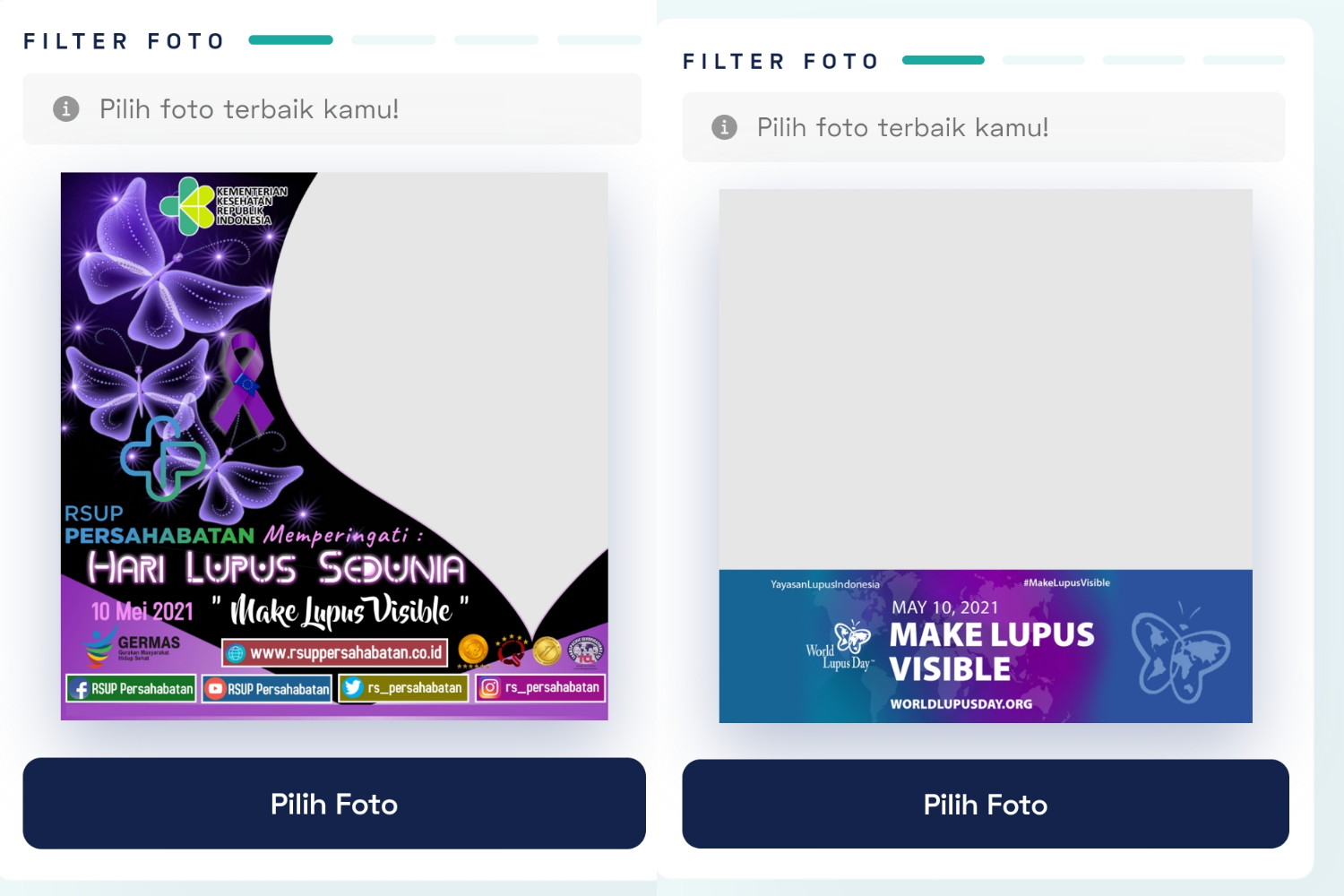1344x896 pixels.
Task: Click the Kementerian Kesehatan logo
Action: click(x=224, y=205)
